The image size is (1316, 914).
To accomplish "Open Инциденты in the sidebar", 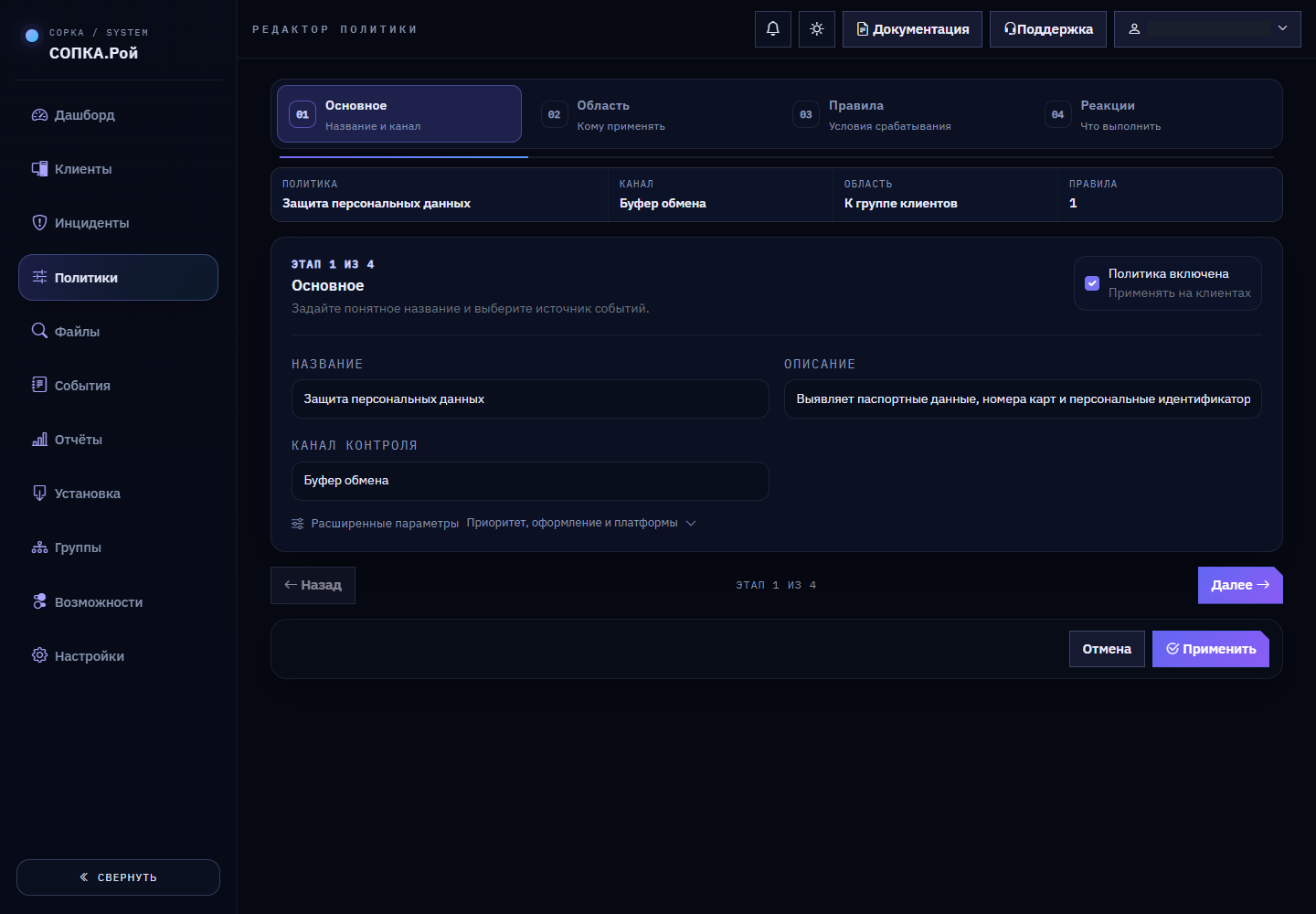I will point(118,223).
